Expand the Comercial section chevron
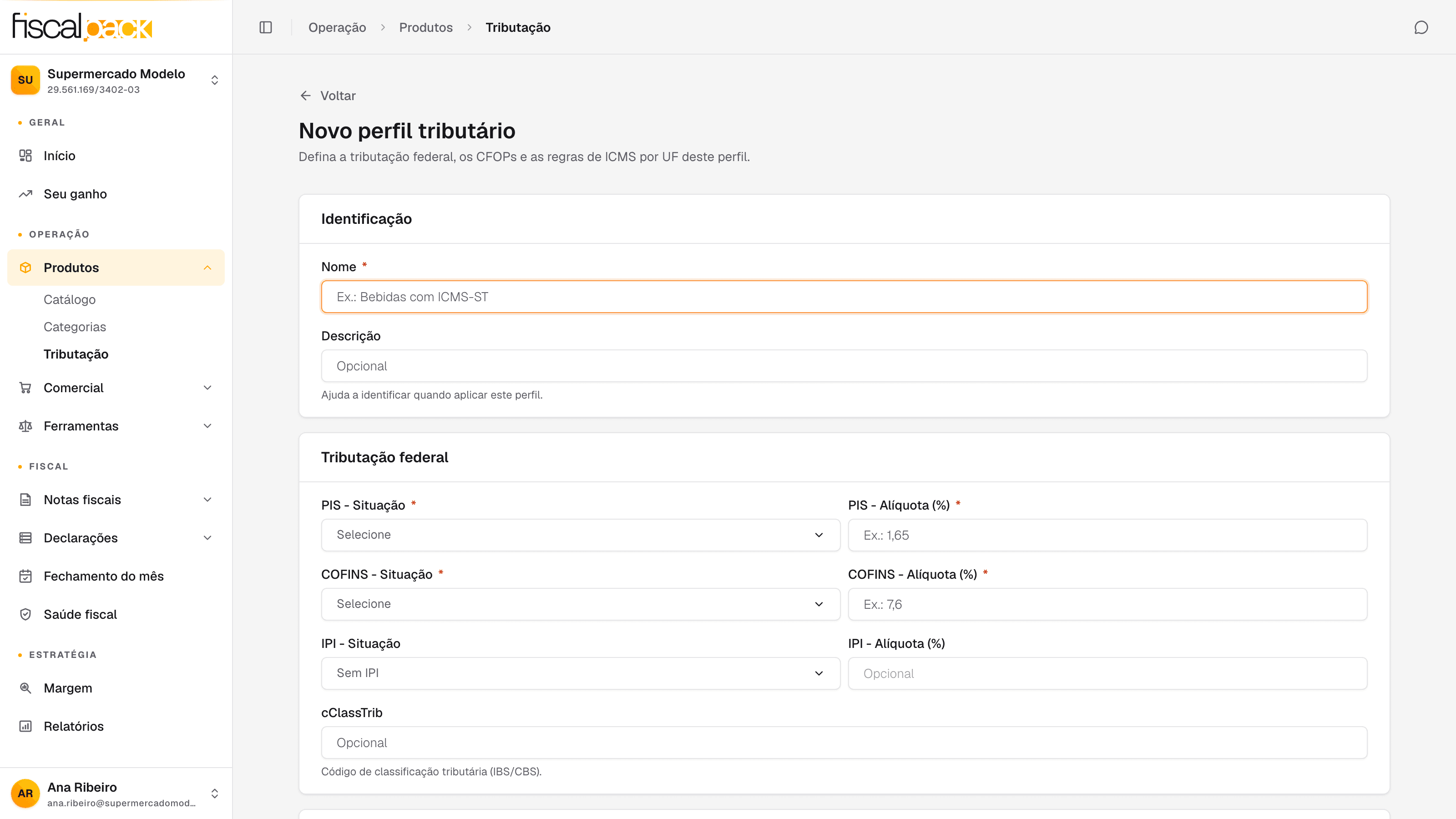Screen dimensions: 1456x819 click(207, 388)
